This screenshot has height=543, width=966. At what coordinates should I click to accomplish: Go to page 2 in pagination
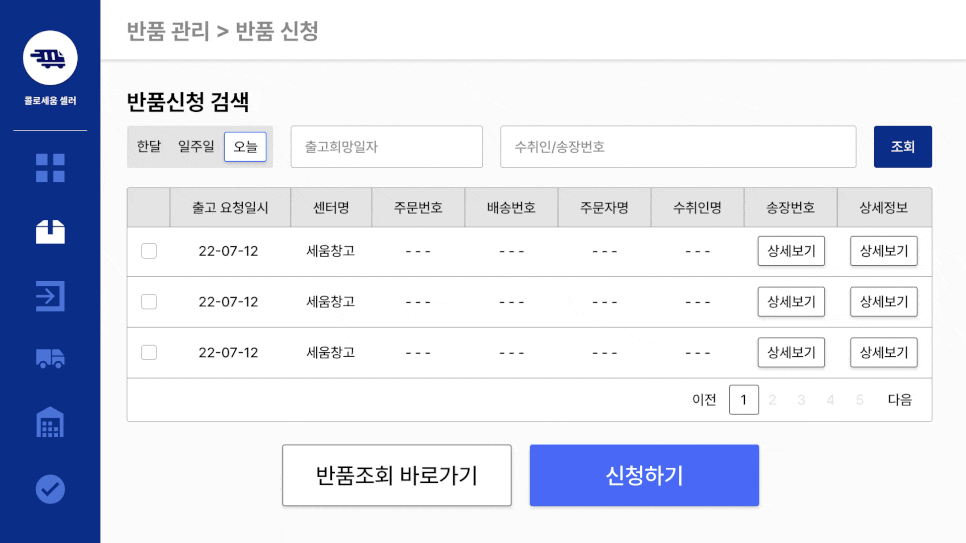(x=772, y=400)
